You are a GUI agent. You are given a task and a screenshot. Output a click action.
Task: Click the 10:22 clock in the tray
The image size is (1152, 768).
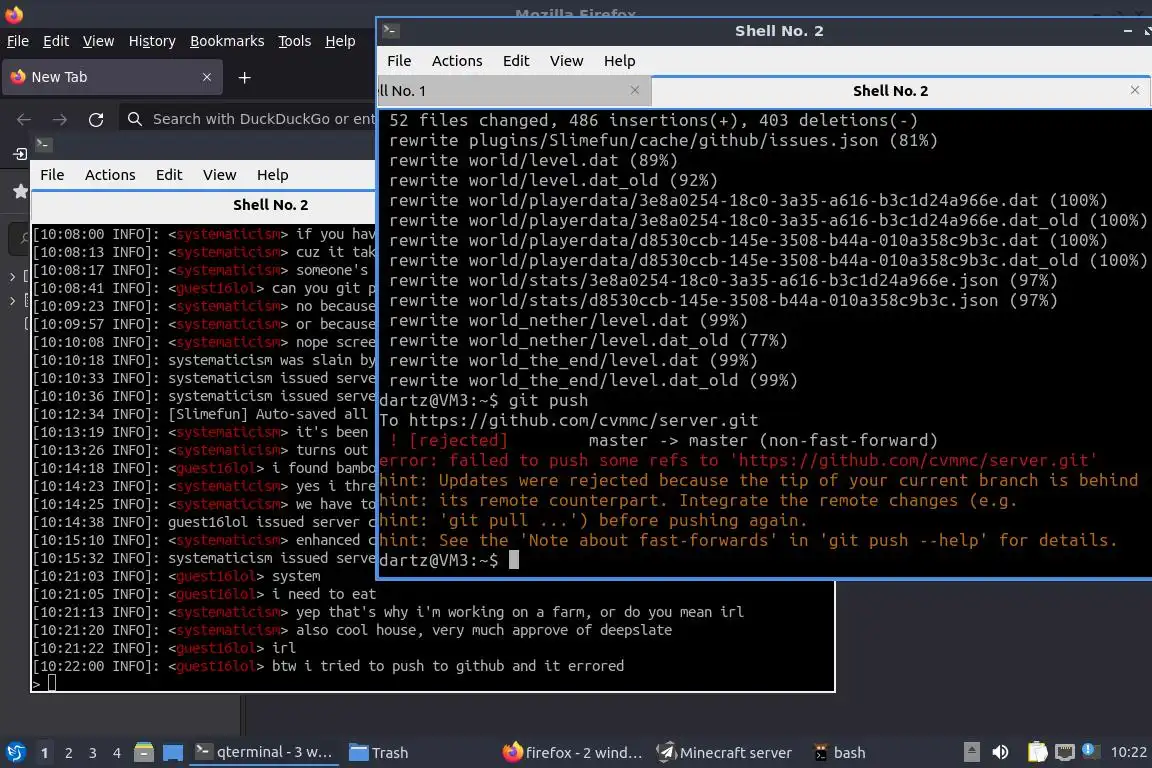click(x=1128, y=752)
